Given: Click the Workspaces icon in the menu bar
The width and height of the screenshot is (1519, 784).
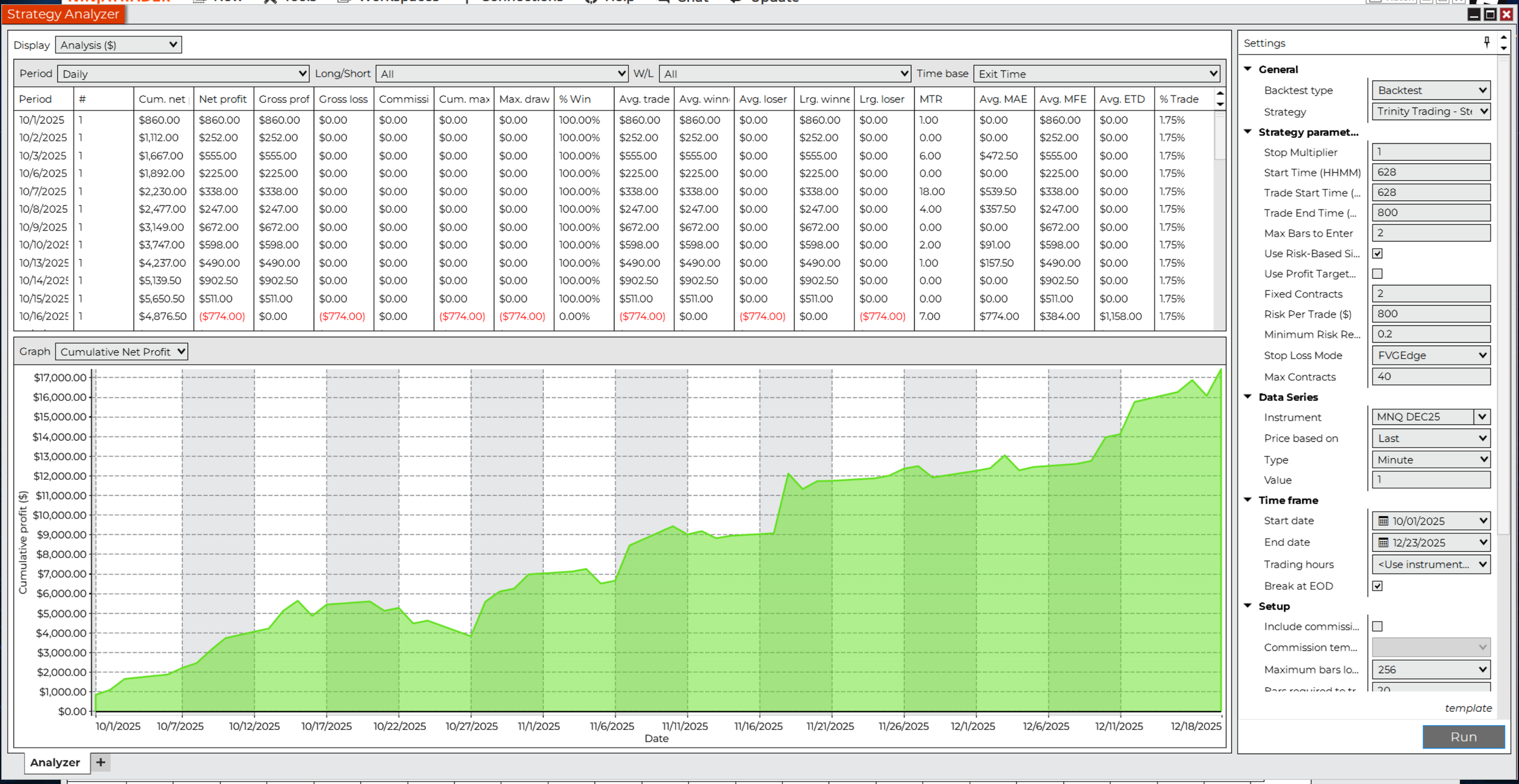Looking at the screenshot, I should 344,1.
